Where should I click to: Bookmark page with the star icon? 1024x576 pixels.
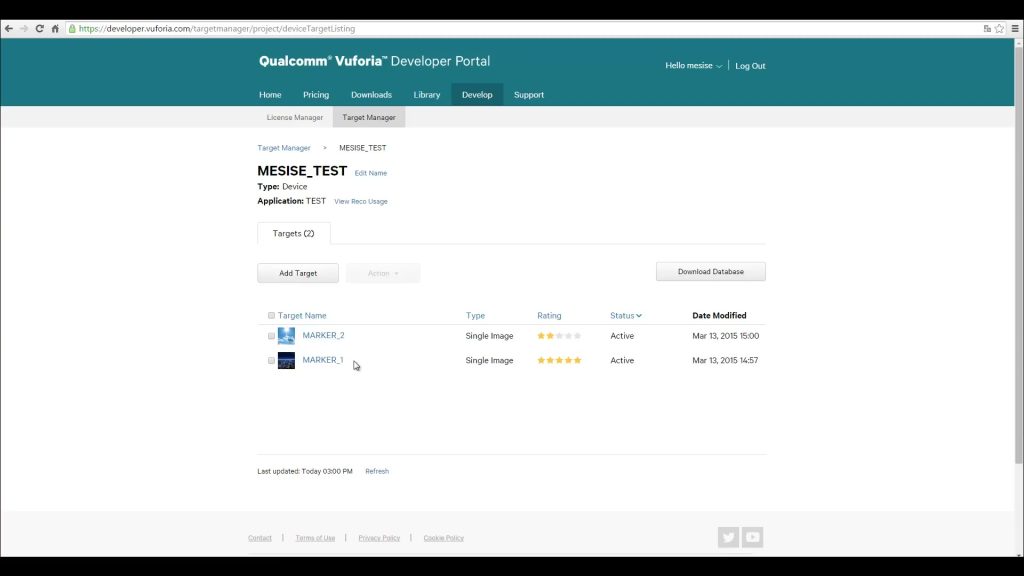999,29
